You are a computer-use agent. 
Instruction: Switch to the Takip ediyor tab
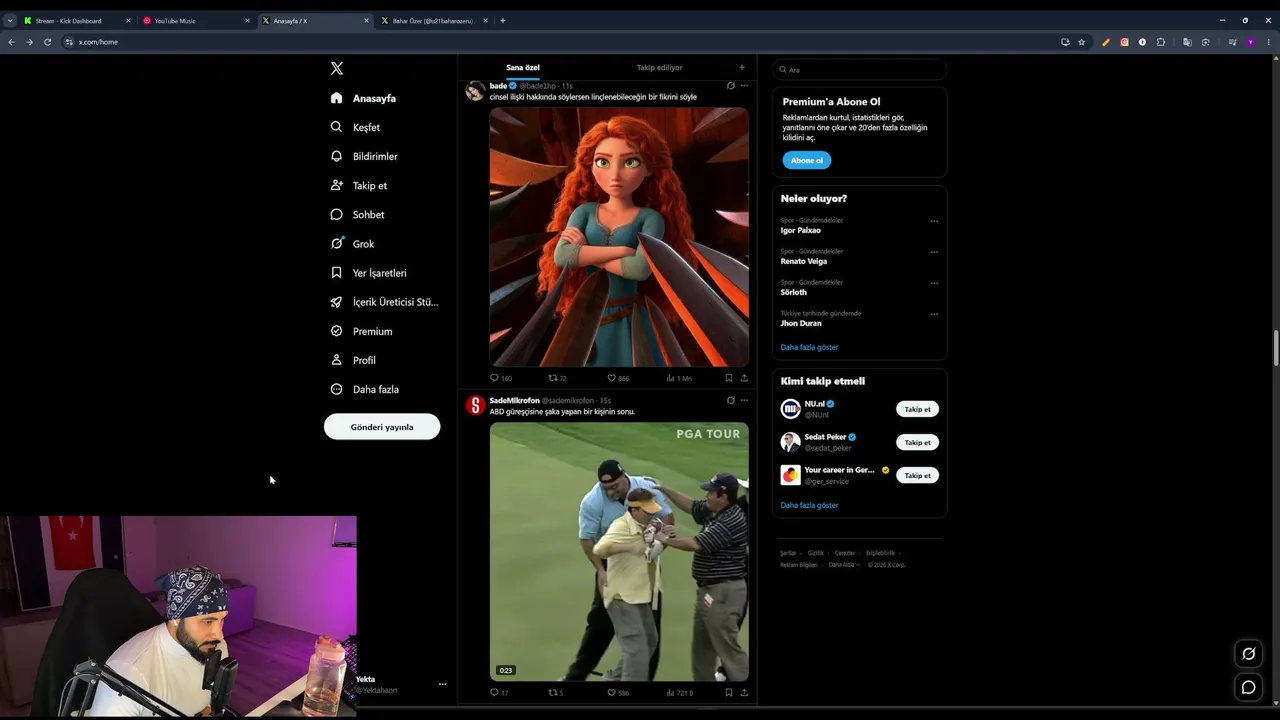click(659, 68)
